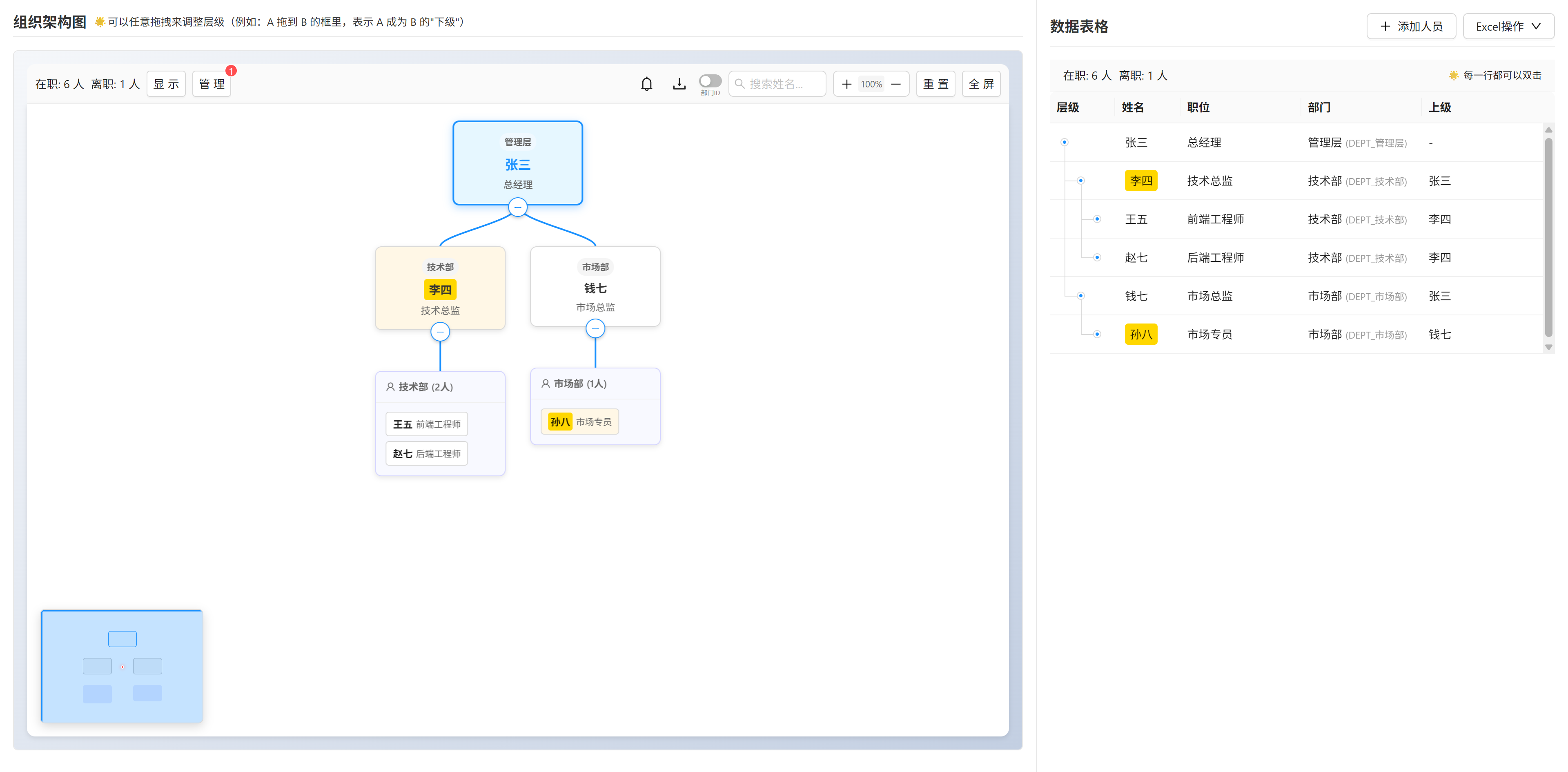Click the minimap overview thumbnail
Viewport: 1568px width, 772px height.
coord(122,666)
